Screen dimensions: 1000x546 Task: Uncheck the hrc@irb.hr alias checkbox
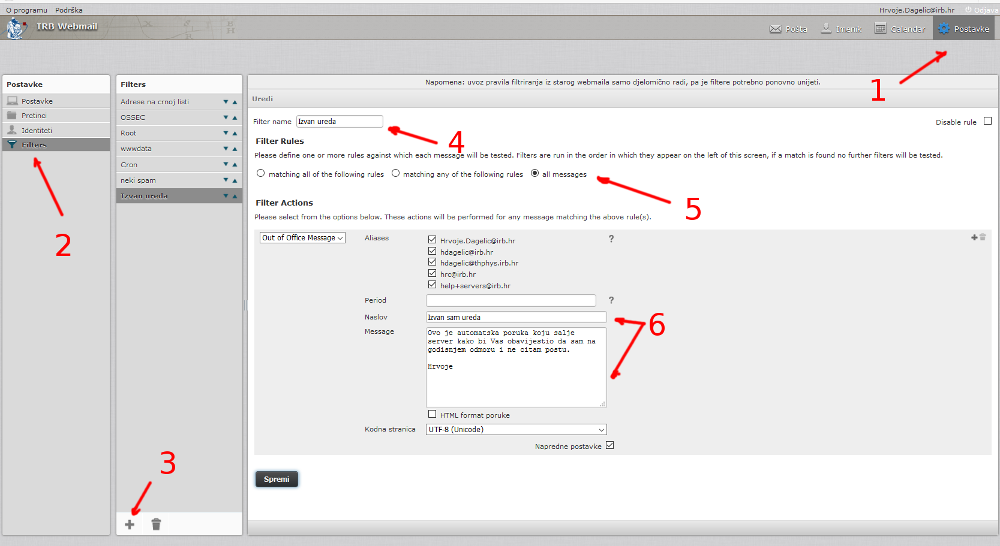coord(432,274)
